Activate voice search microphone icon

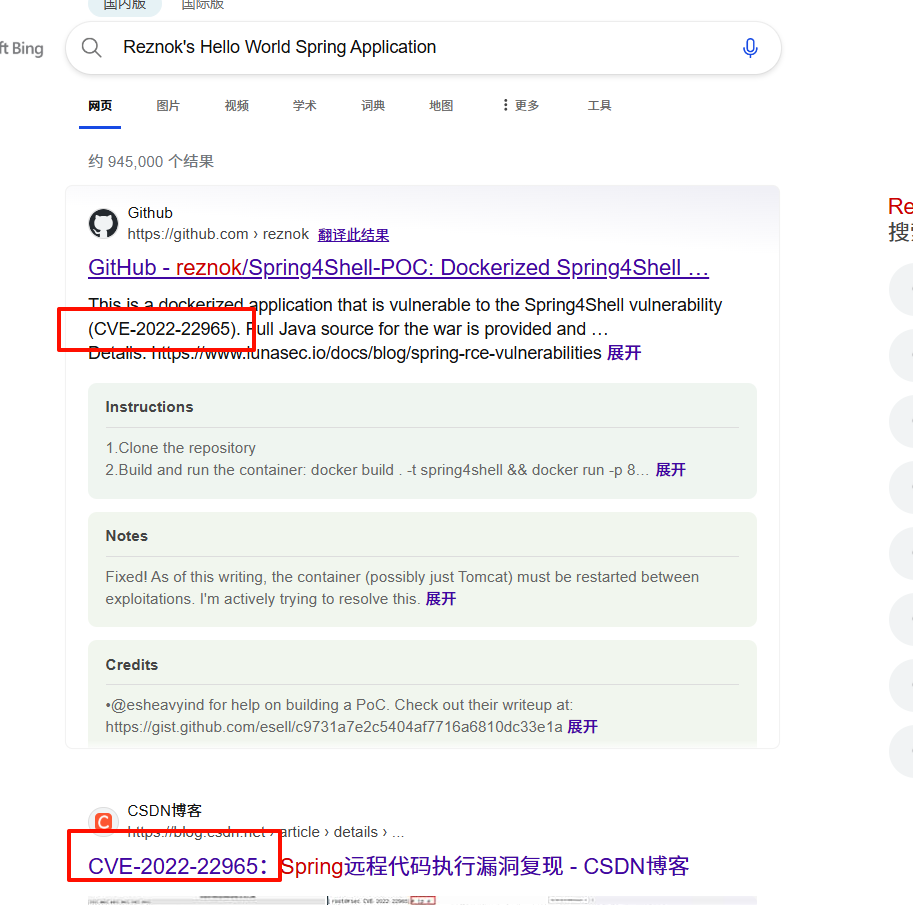click(750, 48)
